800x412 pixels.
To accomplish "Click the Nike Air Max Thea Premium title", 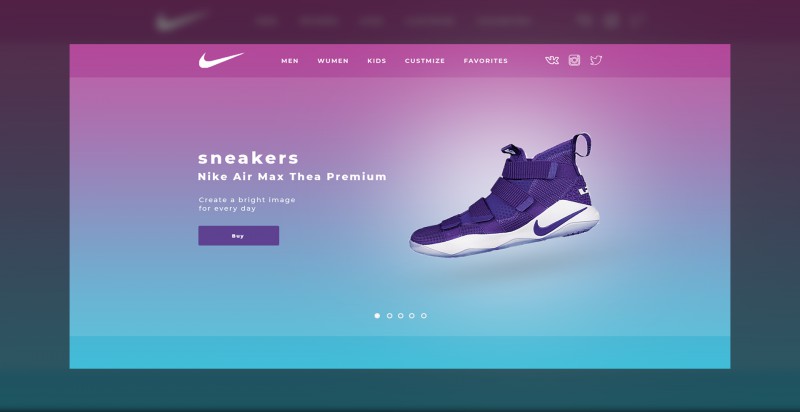I will pyautogui.click(x=292, y=177).
